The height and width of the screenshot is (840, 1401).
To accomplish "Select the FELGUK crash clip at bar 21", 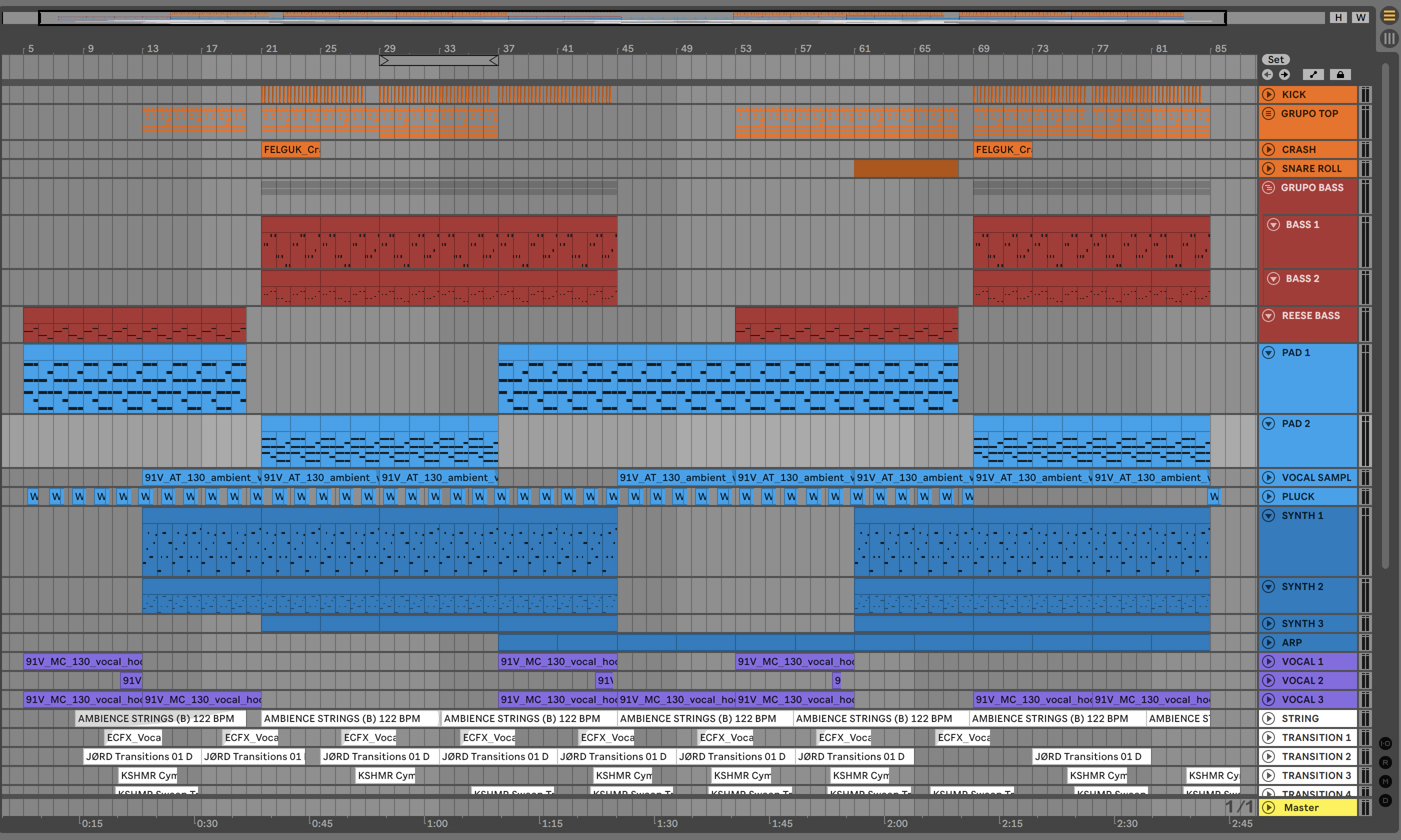I will 290,149.
